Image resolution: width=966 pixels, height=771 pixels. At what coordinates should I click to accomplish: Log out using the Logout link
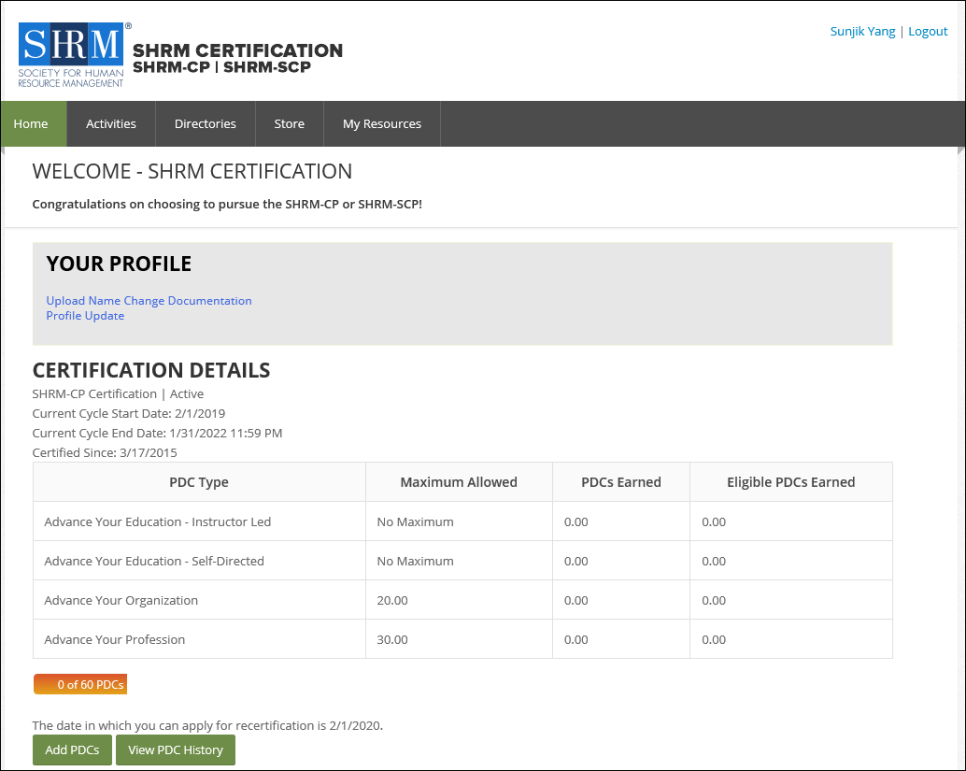[x=928, y=31]
